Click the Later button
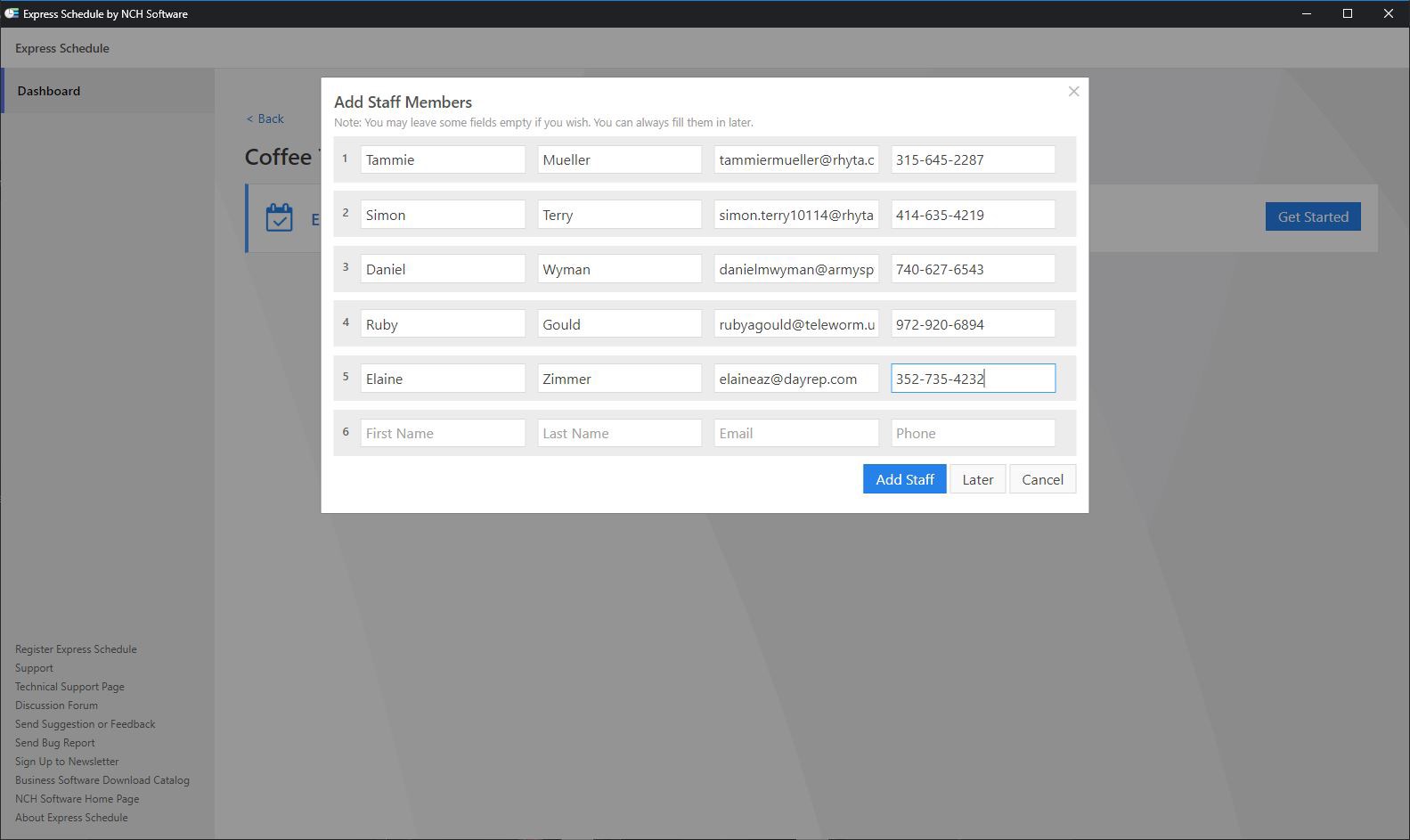 (x=977, y=479)
